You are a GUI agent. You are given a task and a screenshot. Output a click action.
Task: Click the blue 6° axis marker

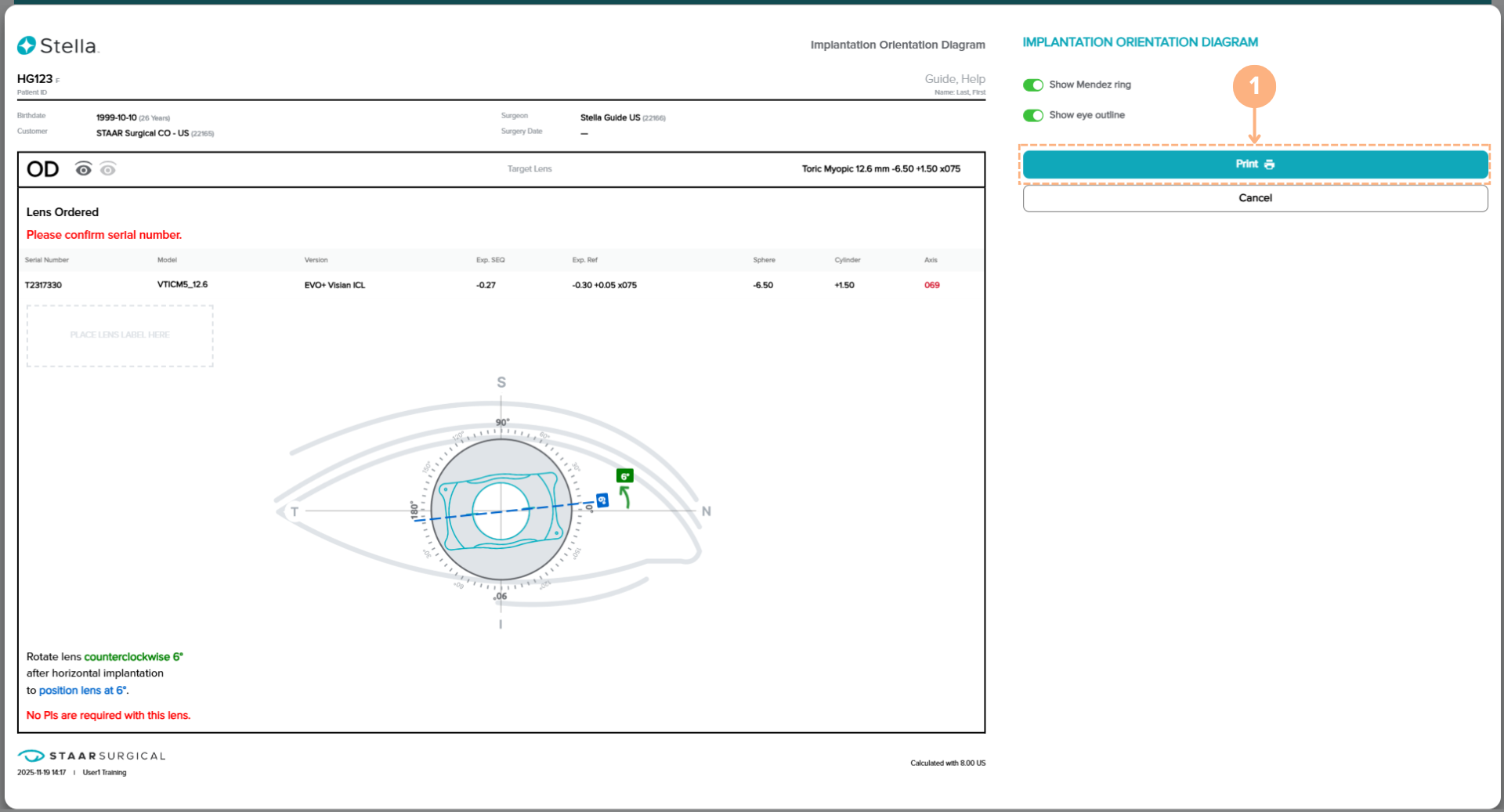coord(602,500)
